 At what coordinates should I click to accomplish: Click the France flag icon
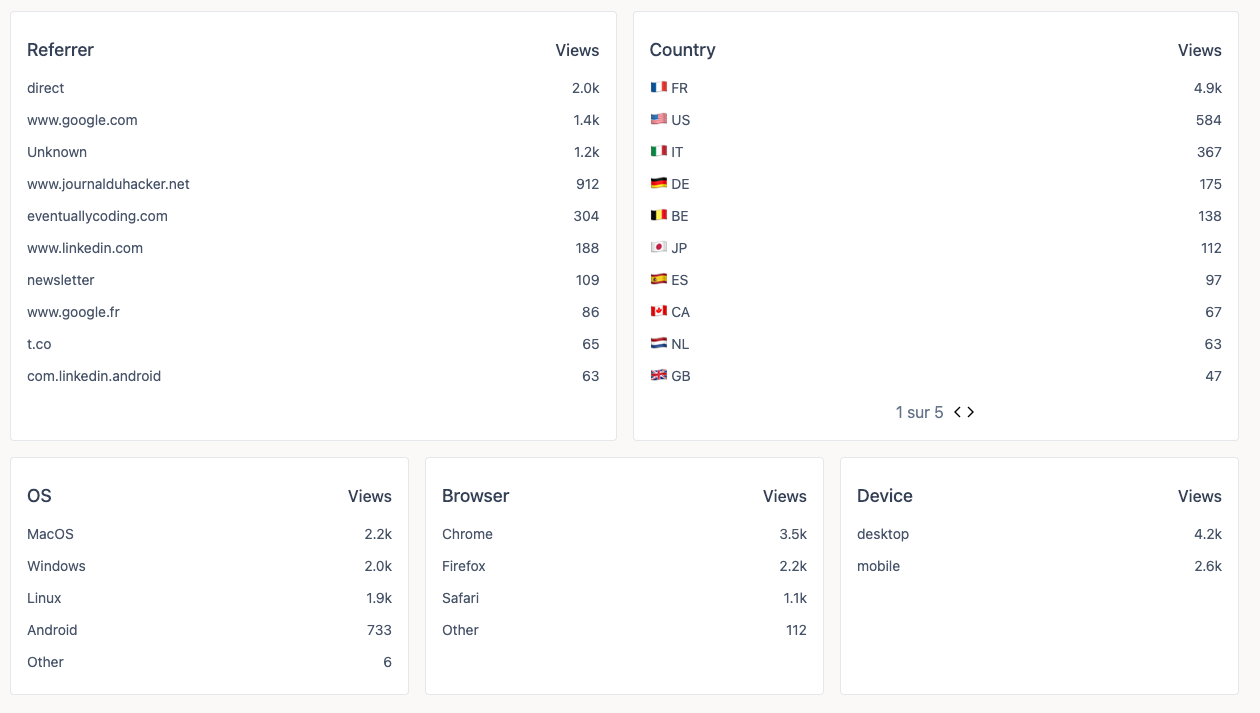[x=657, y=88]
